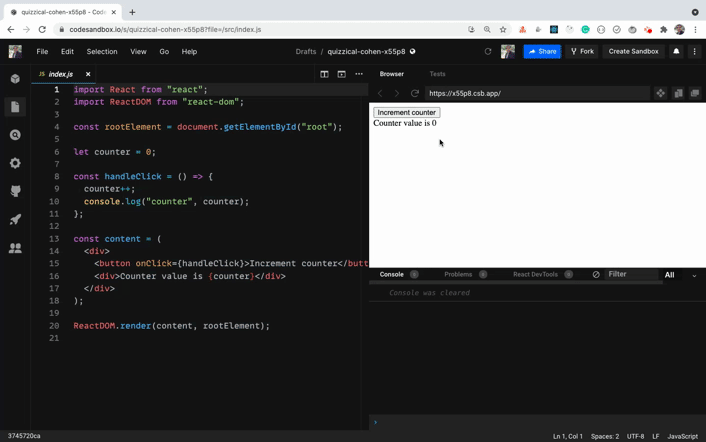Image resolution: width=706 pixels, height=442 pixels.
Task: Open the View menu
Action: [138, 51]
